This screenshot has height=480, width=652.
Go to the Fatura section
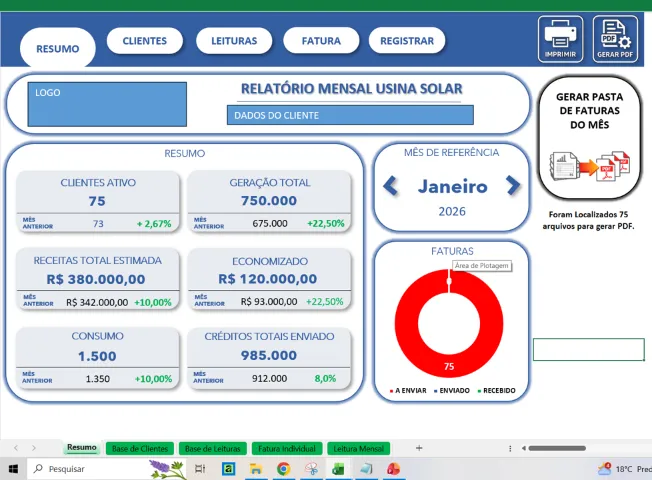[x=321, y=41]
